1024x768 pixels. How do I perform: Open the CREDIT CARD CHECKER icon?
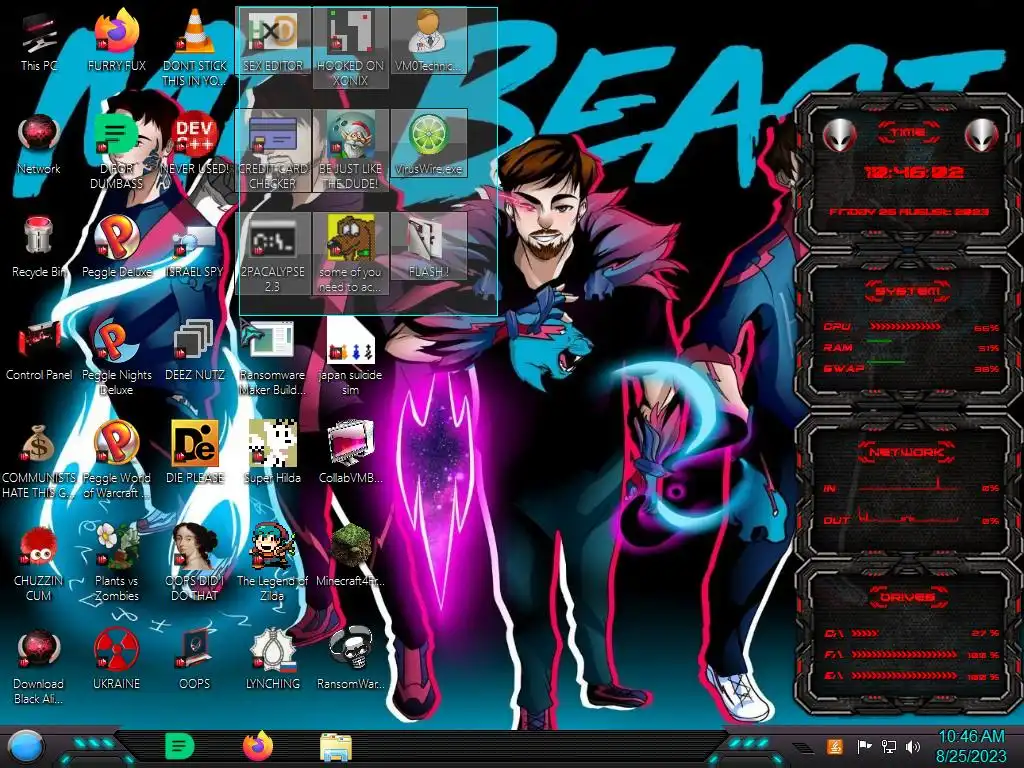click(x=273, y=150)
